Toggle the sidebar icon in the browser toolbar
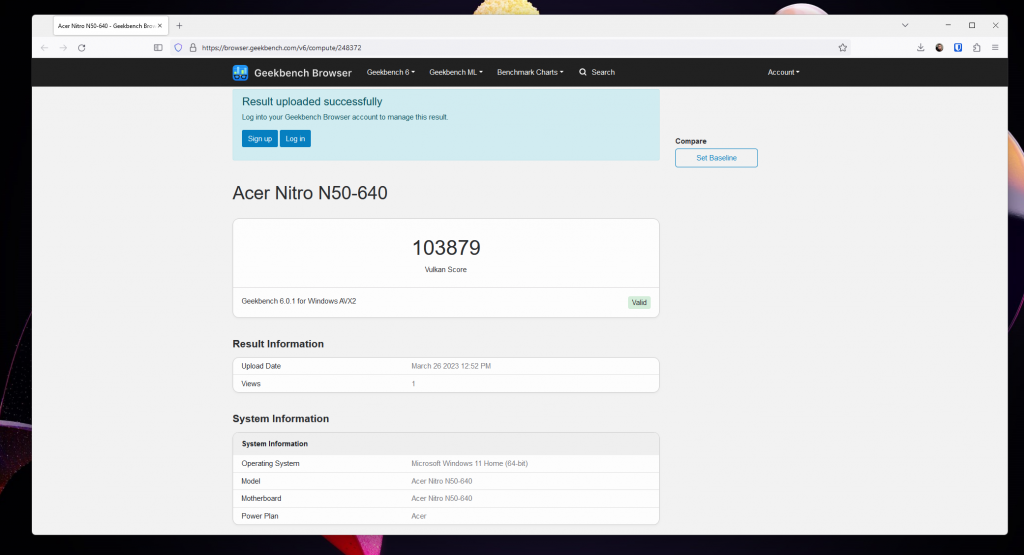The image size is (1024, 555). (158, 48)
